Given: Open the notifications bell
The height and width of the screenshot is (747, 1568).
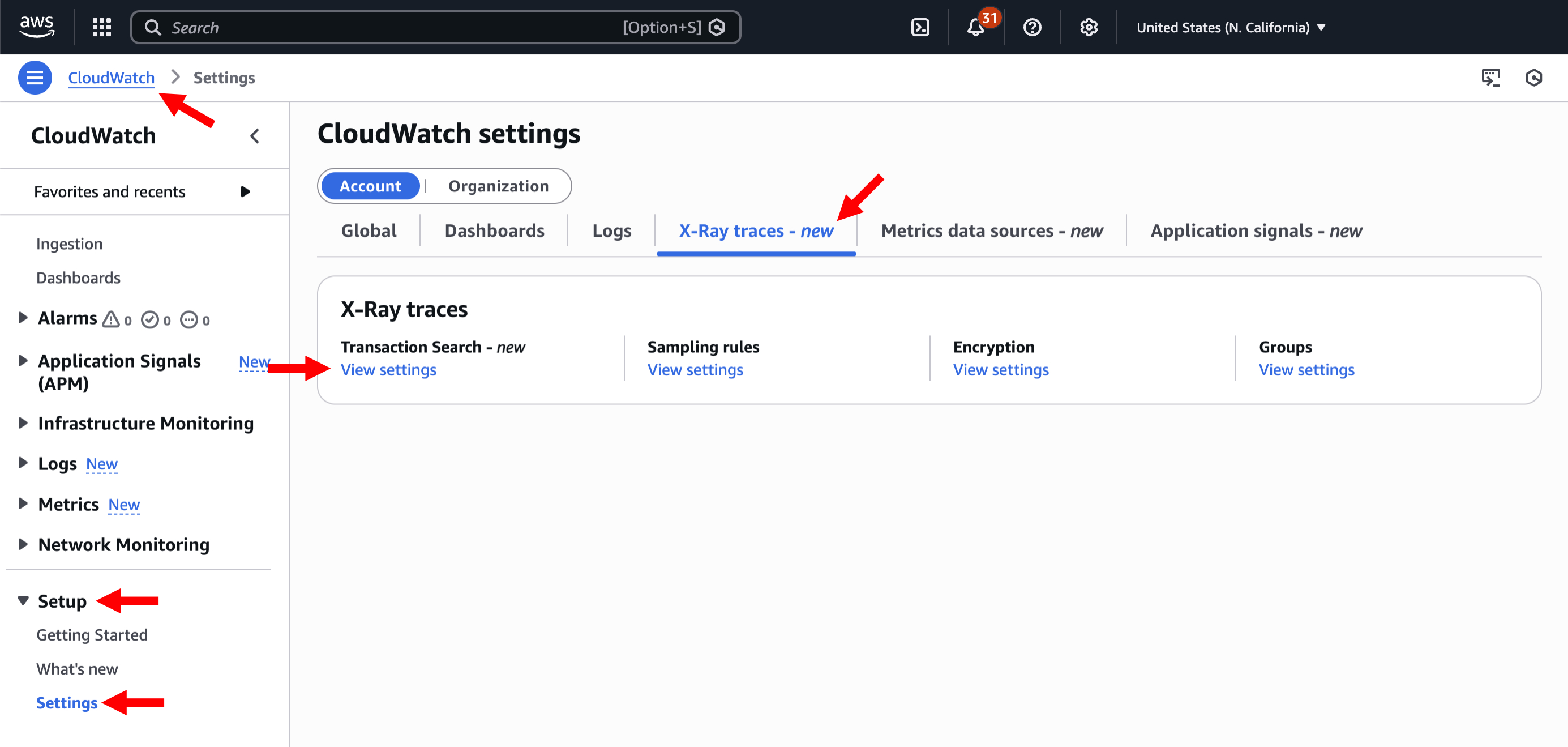Looking at the screenshot, I should tap(975, 27).
